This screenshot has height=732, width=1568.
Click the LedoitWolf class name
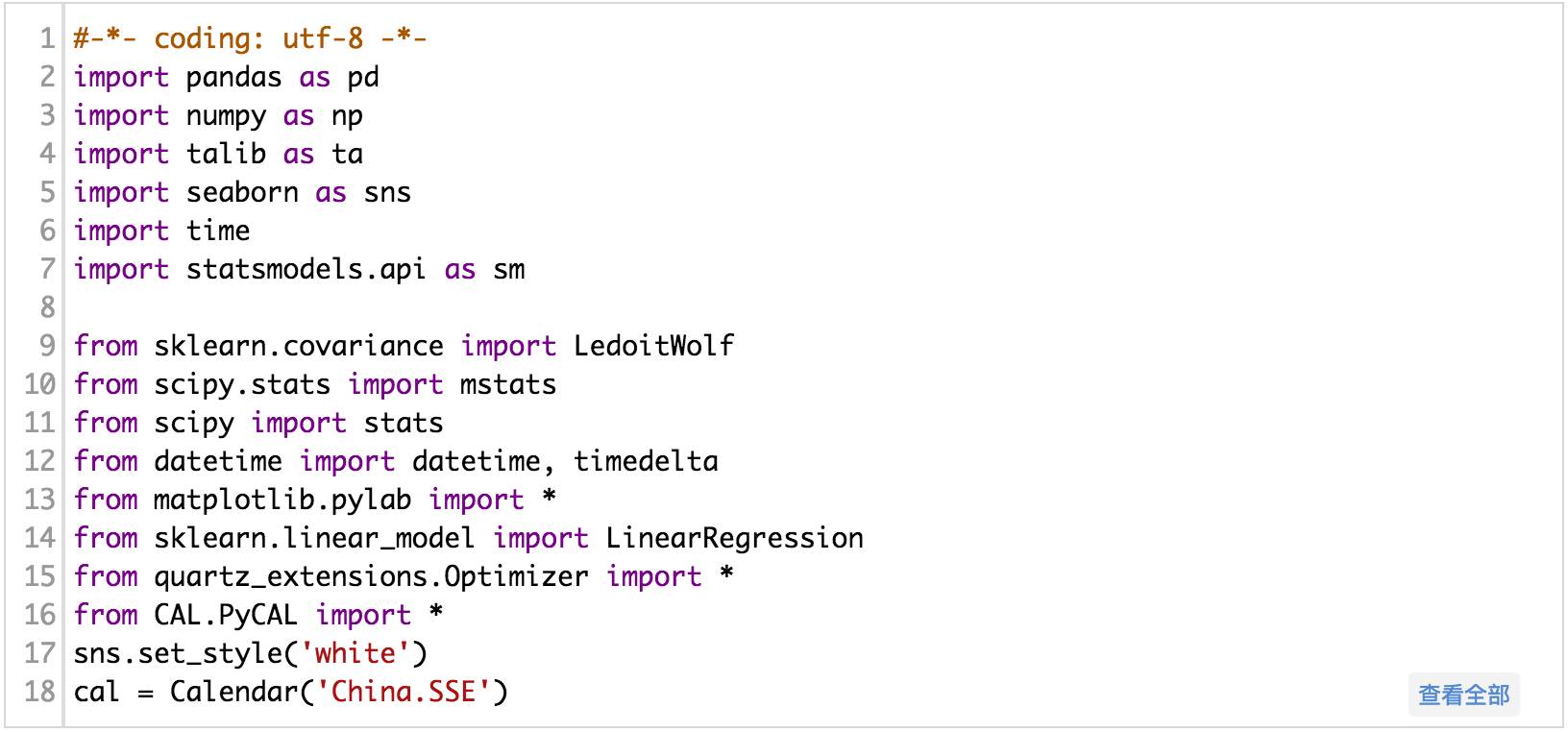coord(653,346)
